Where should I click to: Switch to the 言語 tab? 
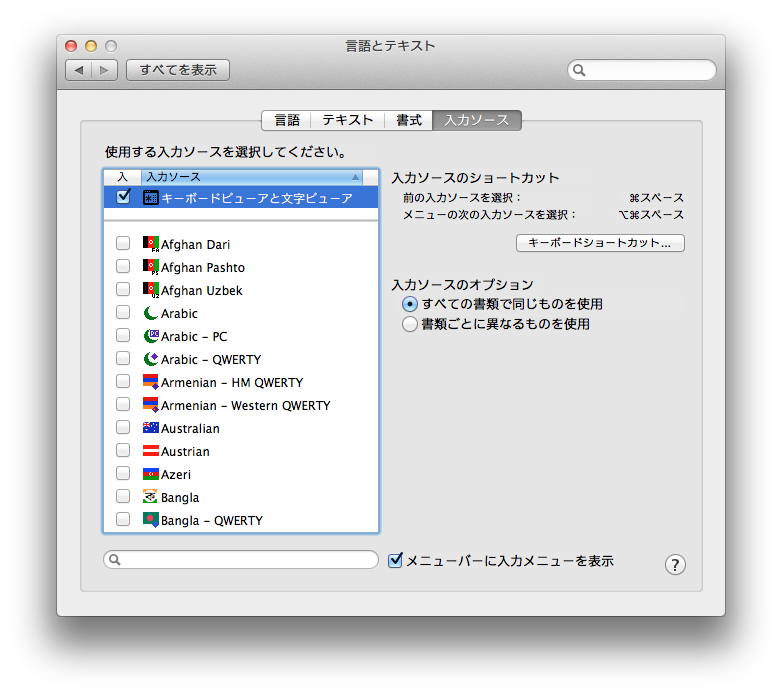(287, 120)
